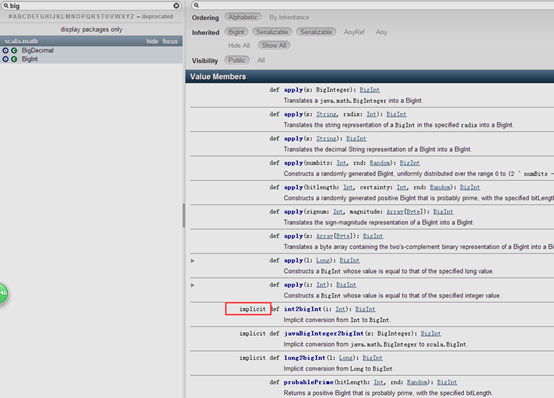Click the magnifier icon in left search box

tap(6, 6)
